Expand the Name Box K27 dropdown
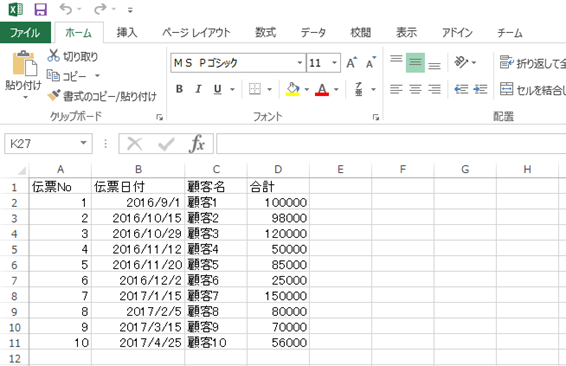The width and height of the screenshot is (566, 366). [83, 143]
